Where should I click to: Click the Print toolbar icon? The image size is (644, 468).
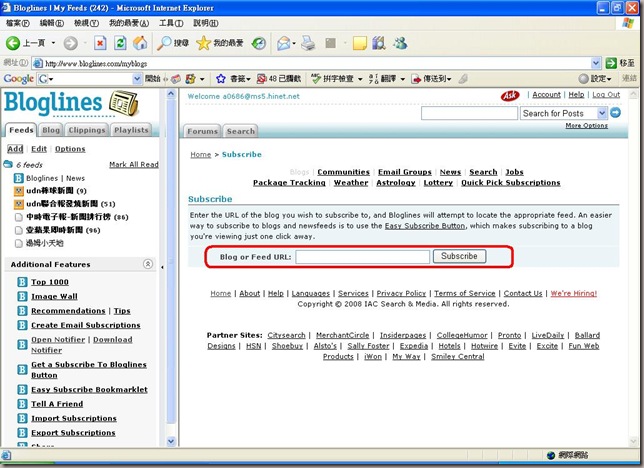(308, 44)
